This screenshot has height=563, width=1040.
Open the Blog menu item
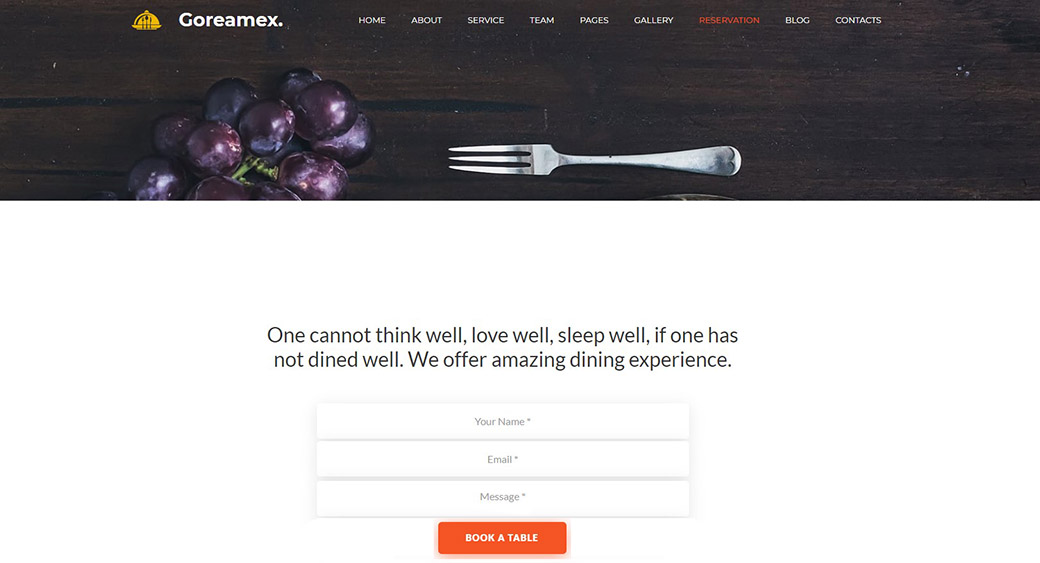coord(797,21)
